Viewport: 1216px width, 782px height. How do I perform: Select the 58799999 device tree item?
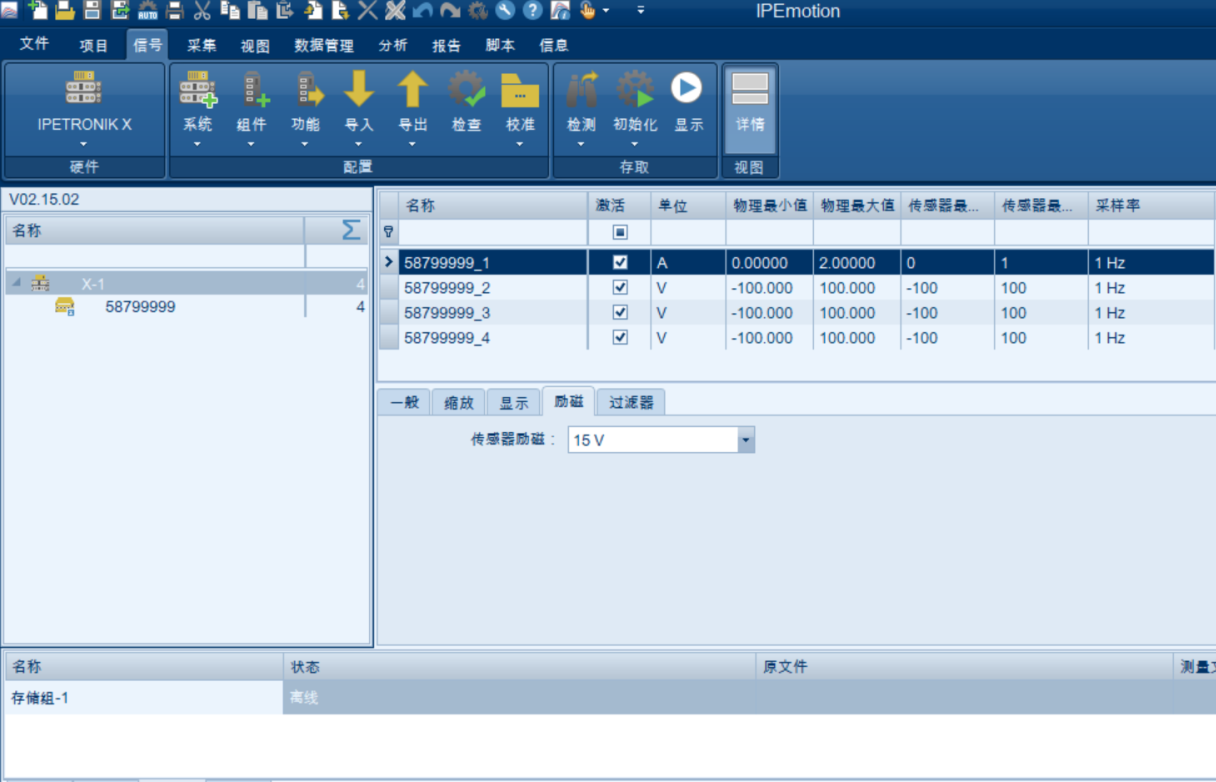(x=140, y=307)
